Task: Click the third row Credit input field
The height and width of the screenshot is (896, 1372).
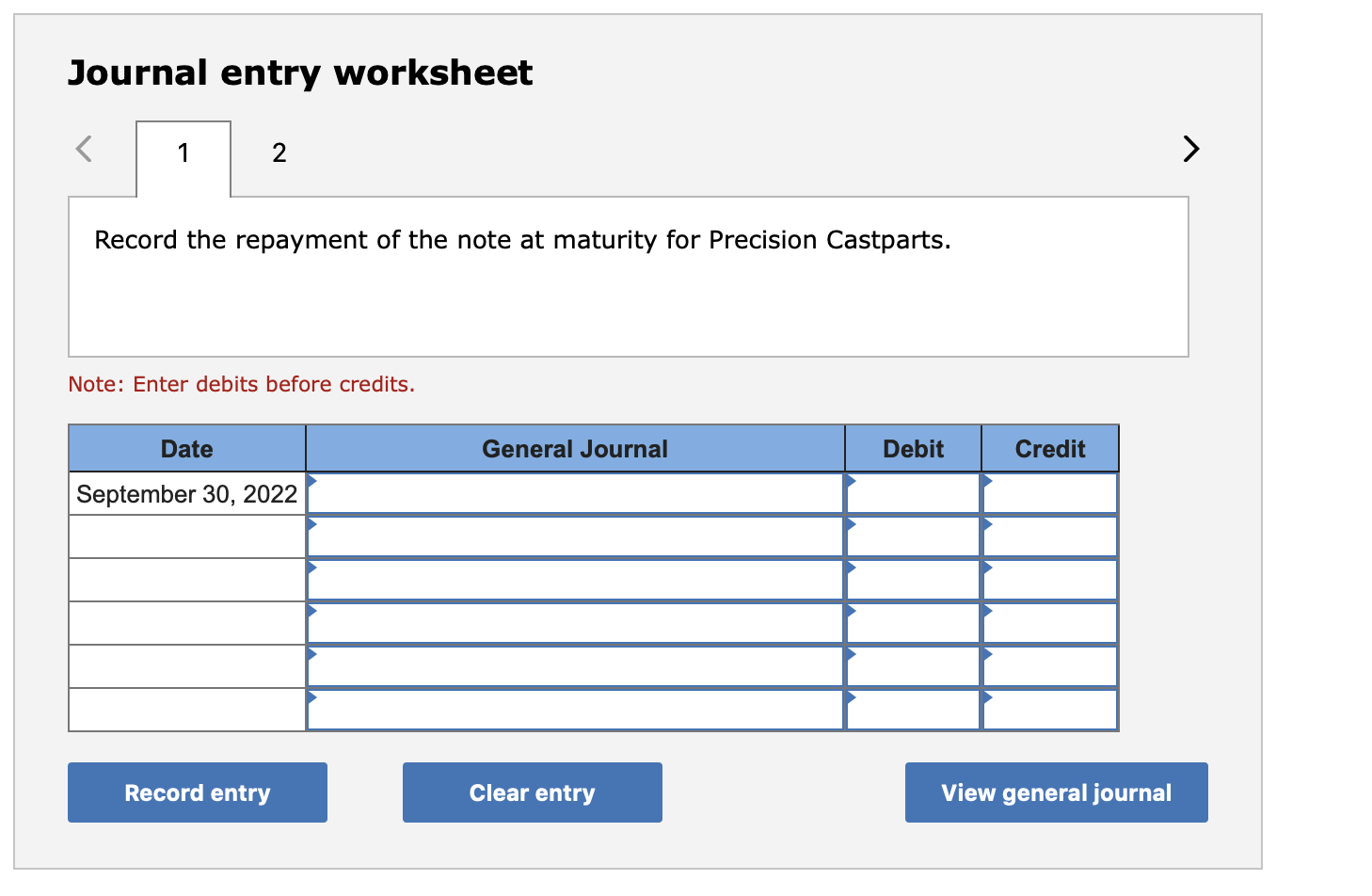Action: click(1049, 579)
